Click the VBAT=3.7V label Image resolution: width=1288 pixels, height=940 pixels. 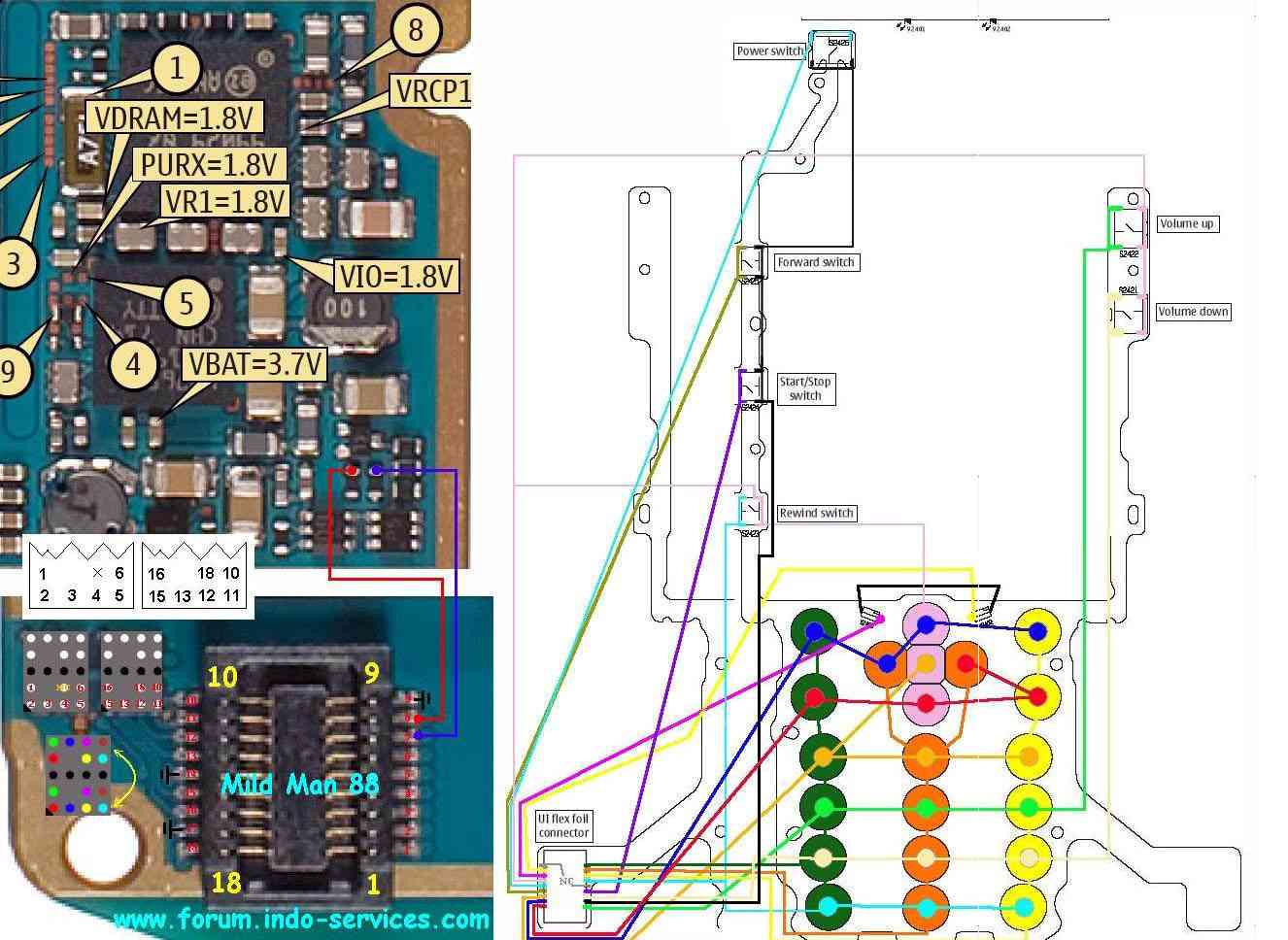click(254, 364)
